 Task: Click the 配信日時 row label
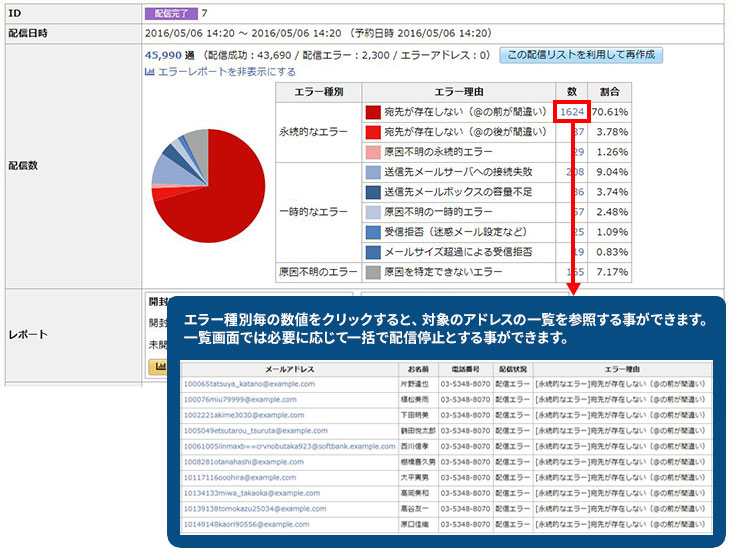[x=28, y=34]
